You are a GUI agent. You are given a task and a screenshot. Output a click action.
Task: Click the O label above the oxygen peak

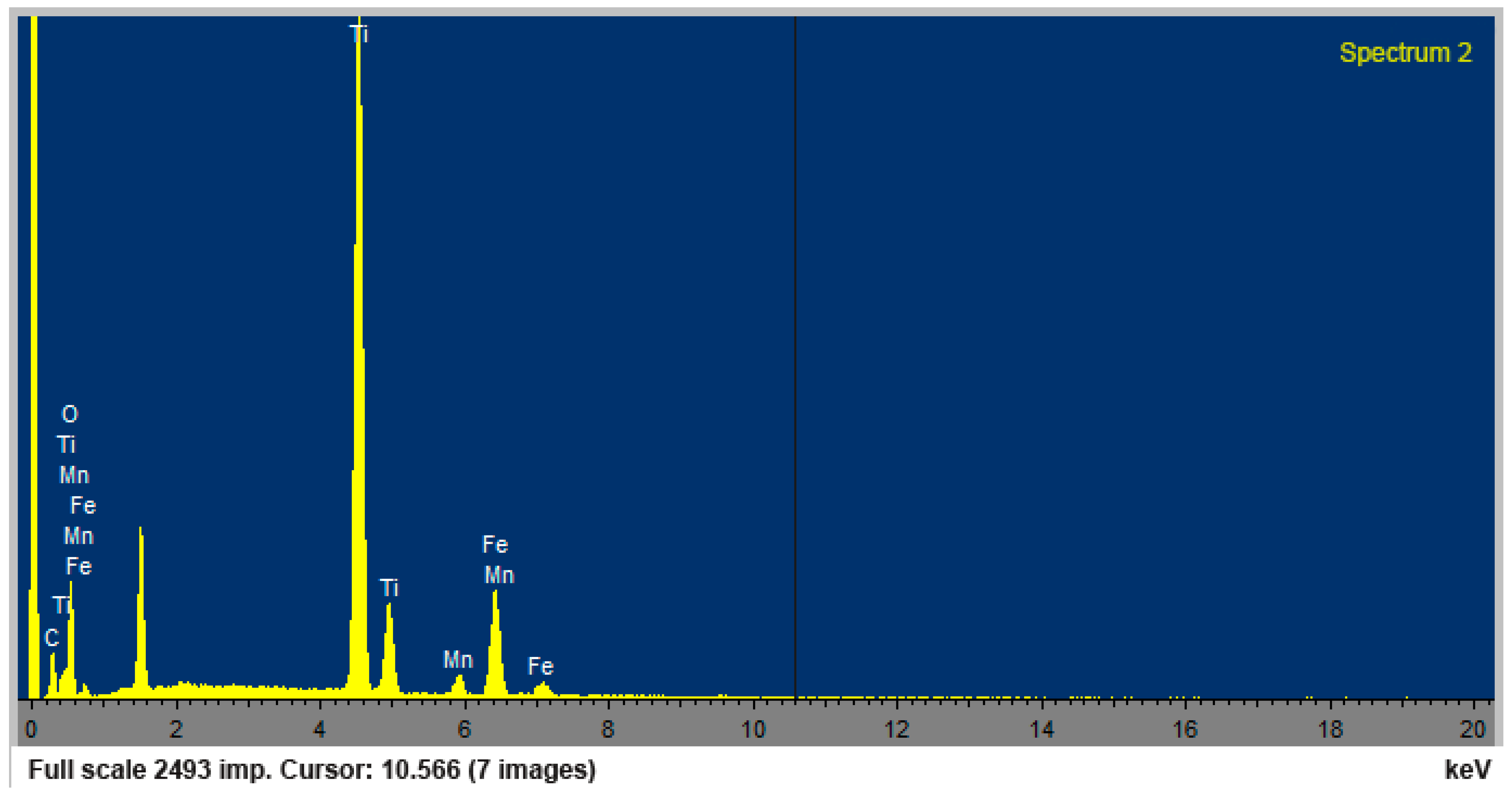[69, 414]
